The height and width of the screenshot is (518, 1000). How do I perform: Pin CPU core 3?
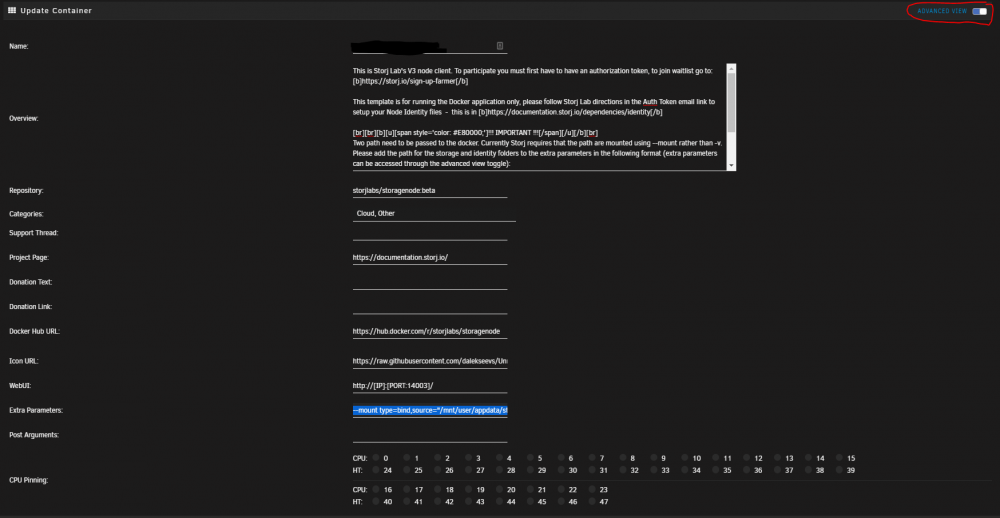coord(469,458)
